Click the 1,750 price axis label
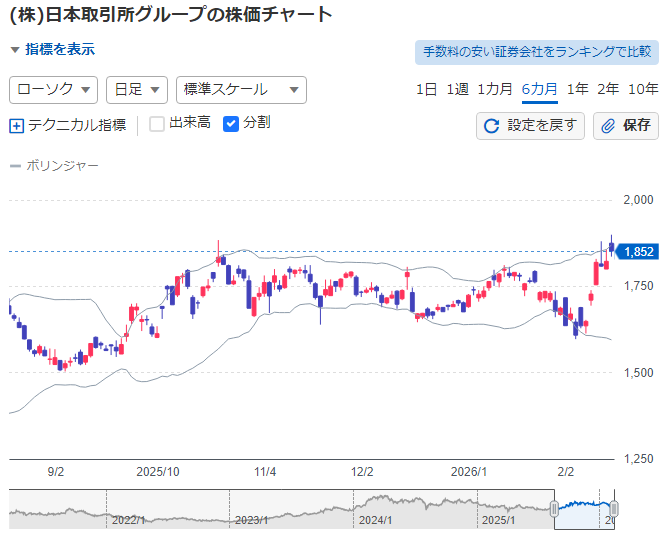 [638, 286]
